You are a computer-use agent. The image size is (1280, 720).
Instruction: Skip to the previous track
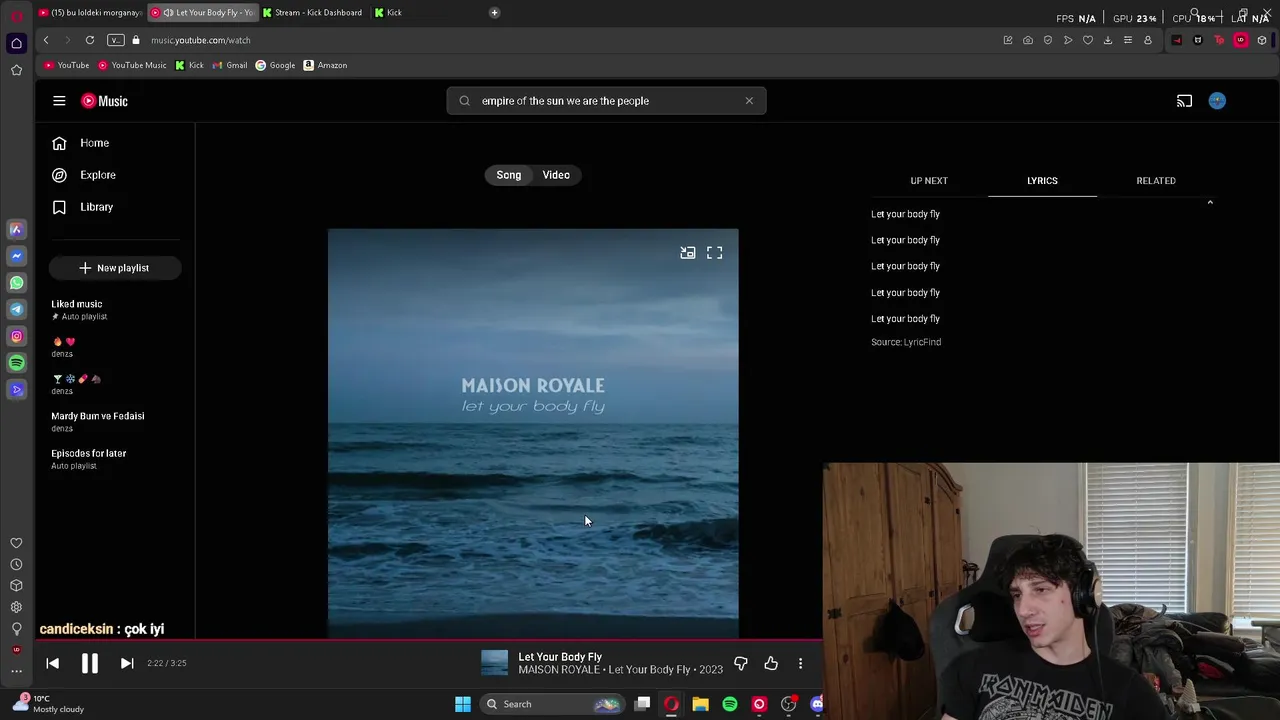[53, 663]
